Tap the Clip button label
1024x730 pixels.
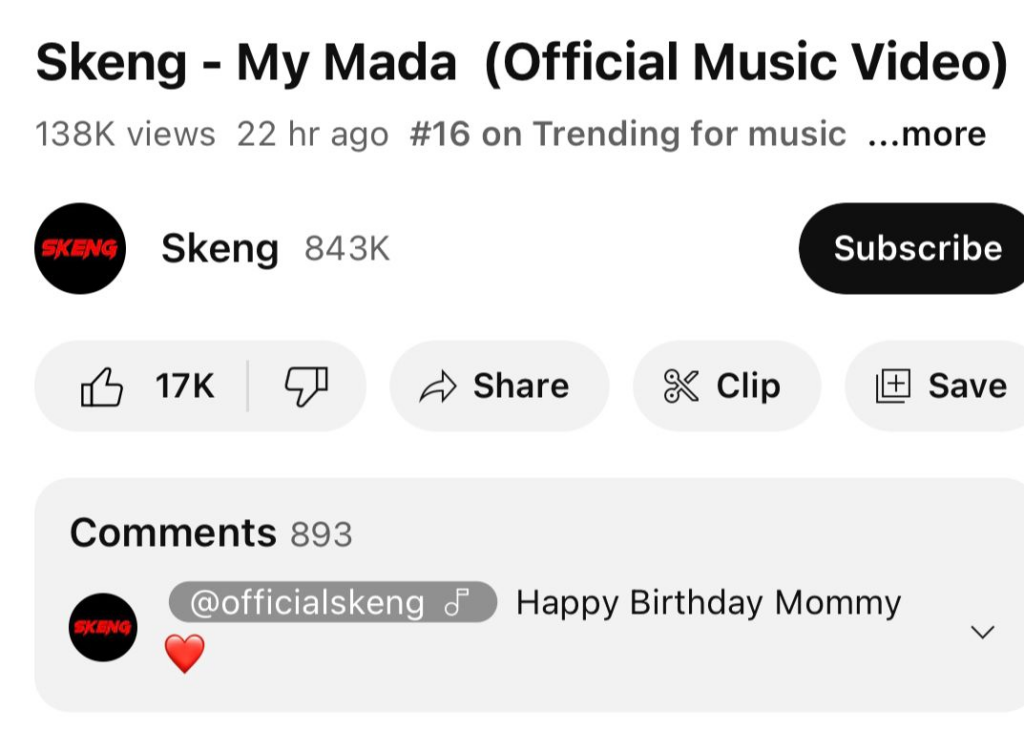[748, 386]
